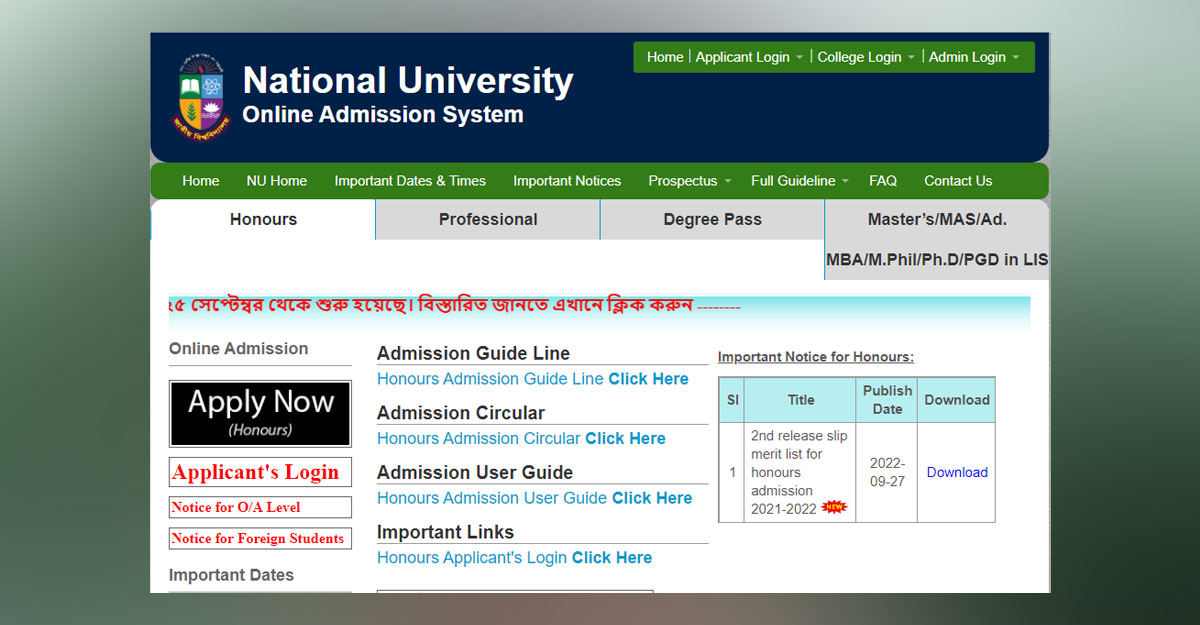Go to Important Notices in navigation bar
This screenshot has width=1200, height=625.
567,181
